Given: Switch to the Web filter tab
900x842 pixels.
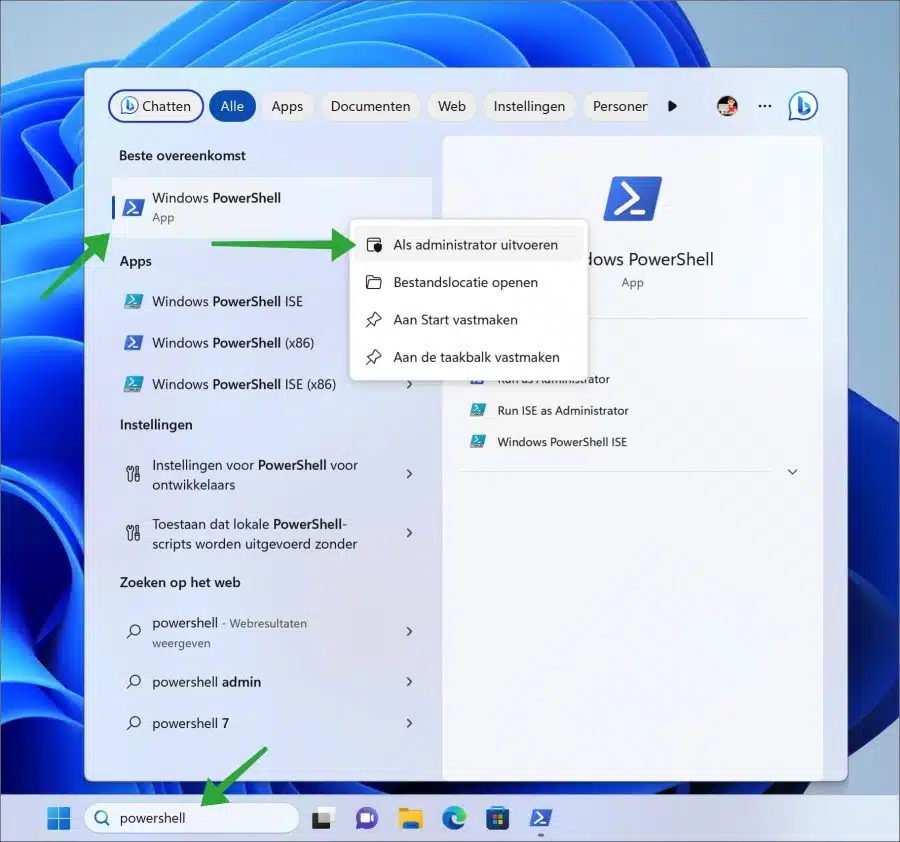Looking at the screenshot, I should pyautogui.click(x=452, y=106).
